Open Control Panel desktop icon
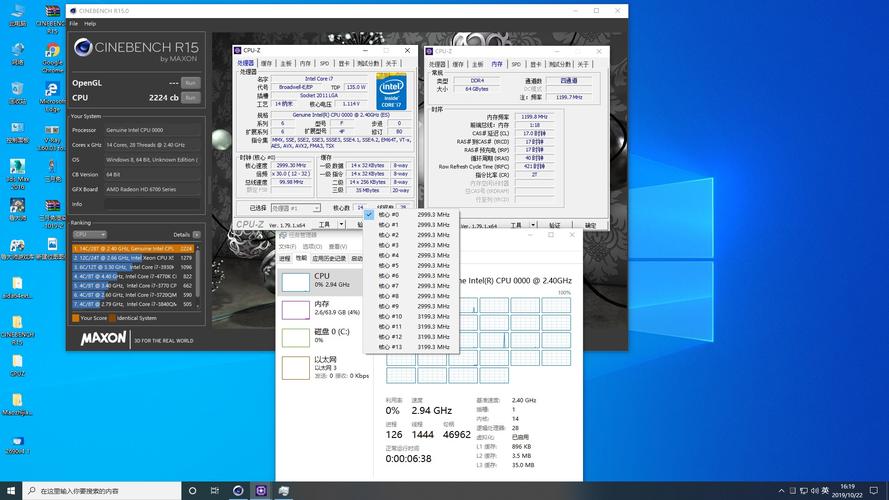 pos(18,133)
